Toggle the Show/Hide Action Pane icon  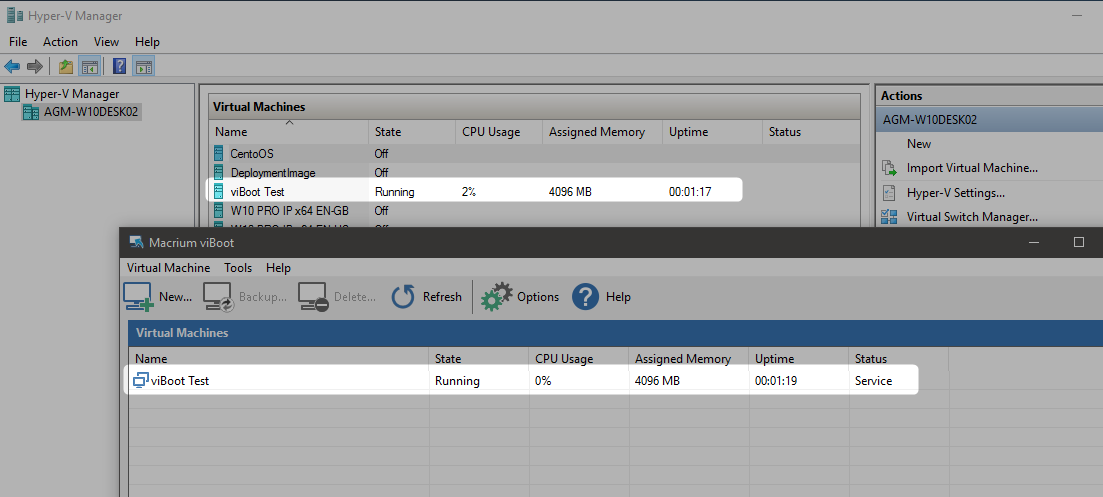click(144, 67)
